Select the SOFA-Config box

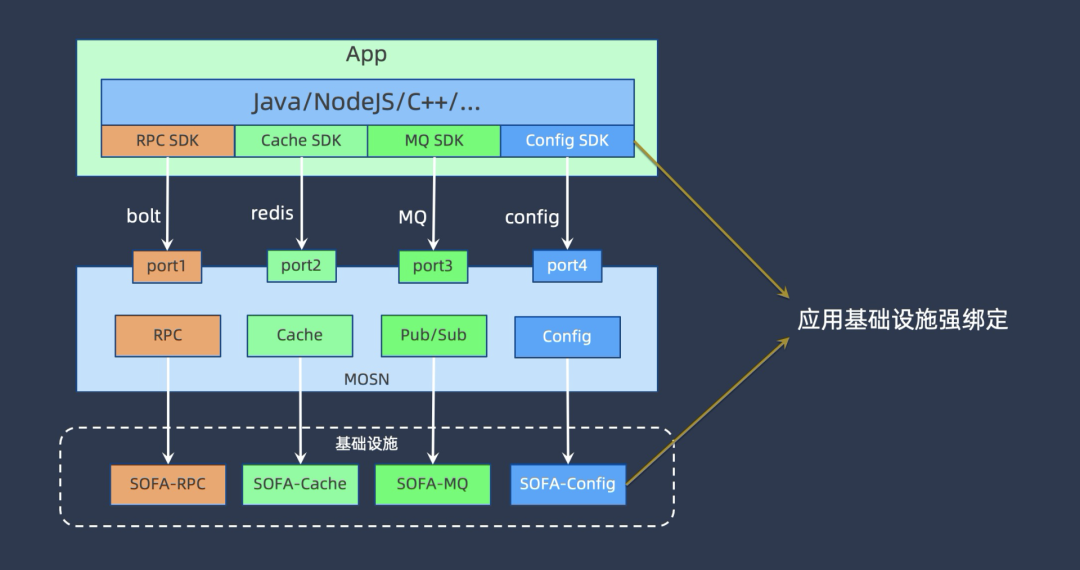pos(568,485)
